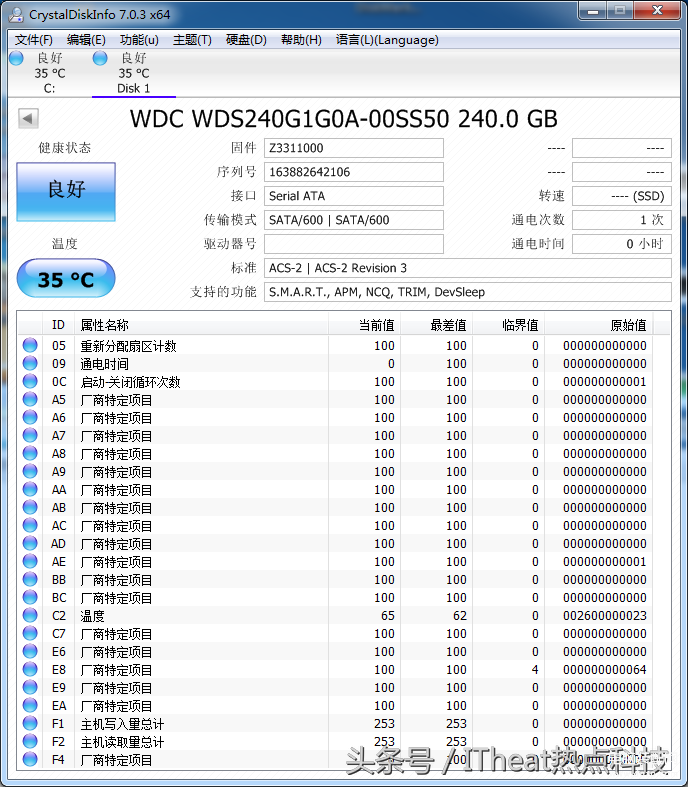Click the empty 驱动器号 field
The width and height of the screenshot is (688, 787).
(x=354, y=244)
